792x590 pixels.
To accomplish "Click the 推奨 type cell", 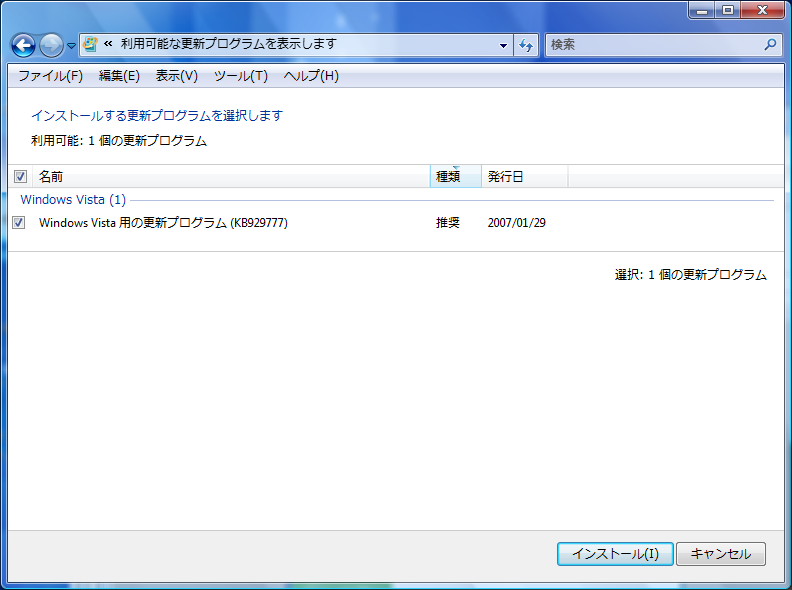I will point(448,223).
